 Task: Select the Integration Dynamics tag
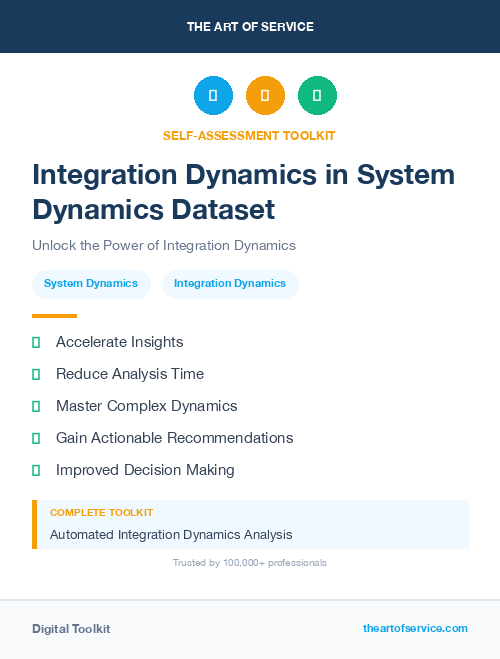tap(230, 284)
